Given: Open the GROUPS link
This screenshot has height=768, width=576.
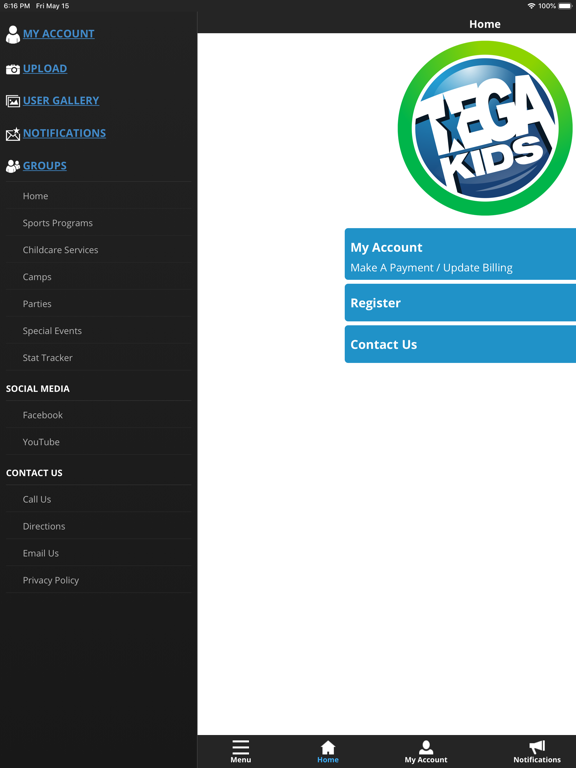Looking at the screenshot, I should pos(45,166).
